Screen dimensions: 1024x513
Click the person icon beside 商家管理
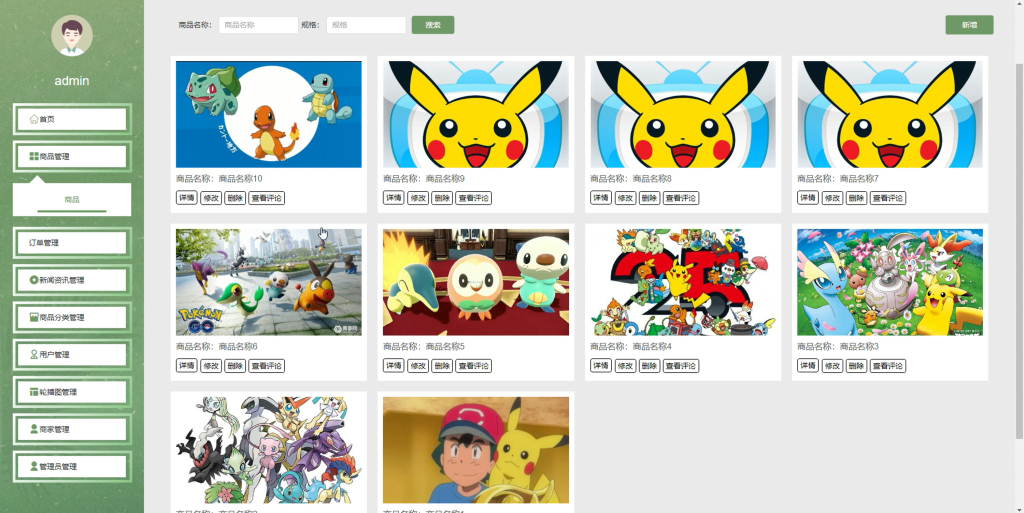(34, 429)
